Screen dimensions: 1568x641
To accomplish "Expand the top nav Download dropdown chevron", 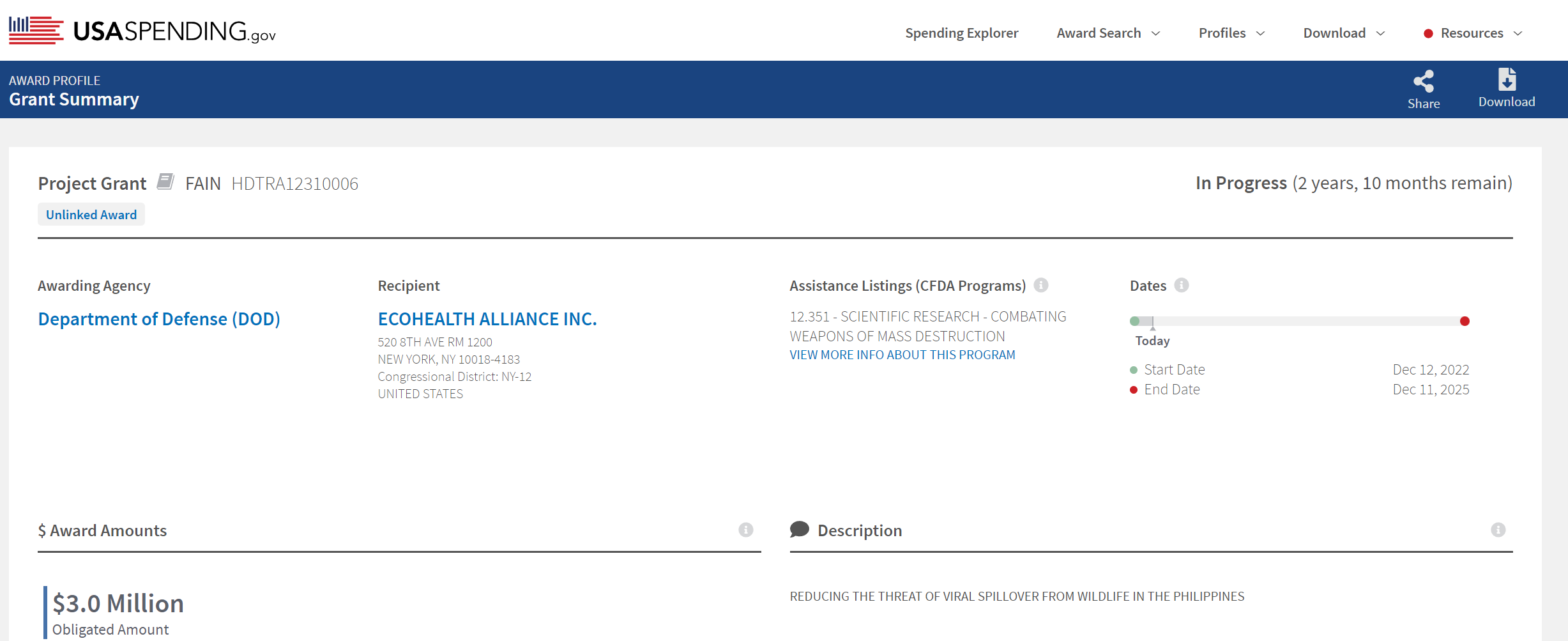I will click(x=1380, y=34).
